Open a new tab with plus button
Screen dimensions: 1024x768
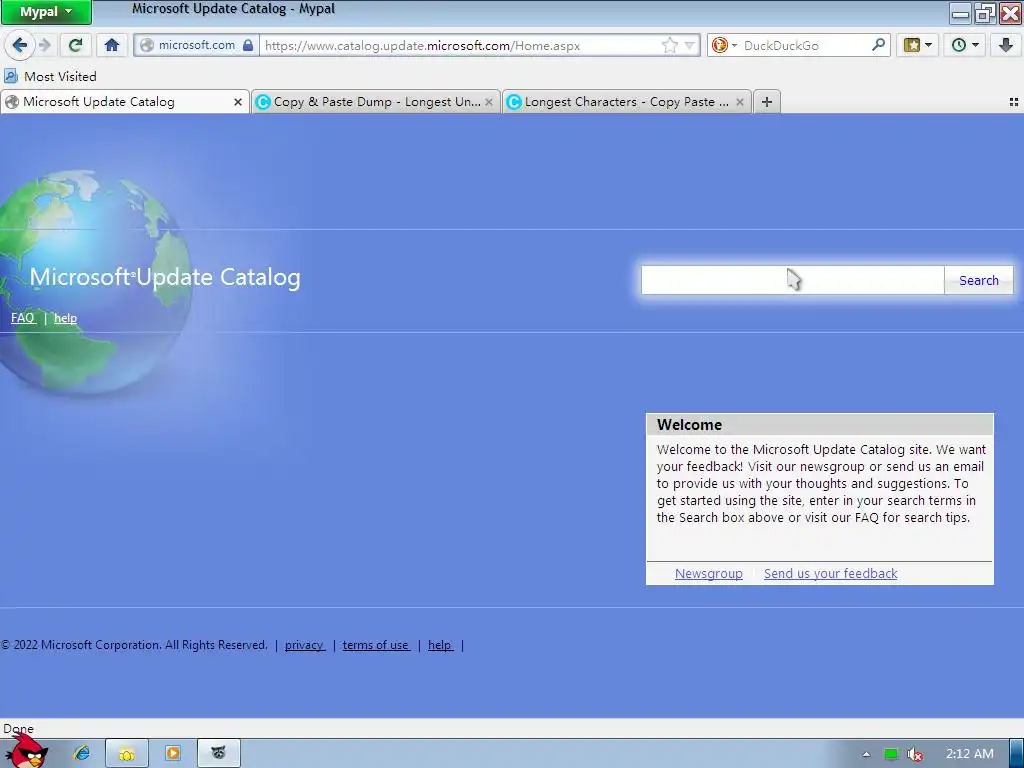tap(767, 102)
